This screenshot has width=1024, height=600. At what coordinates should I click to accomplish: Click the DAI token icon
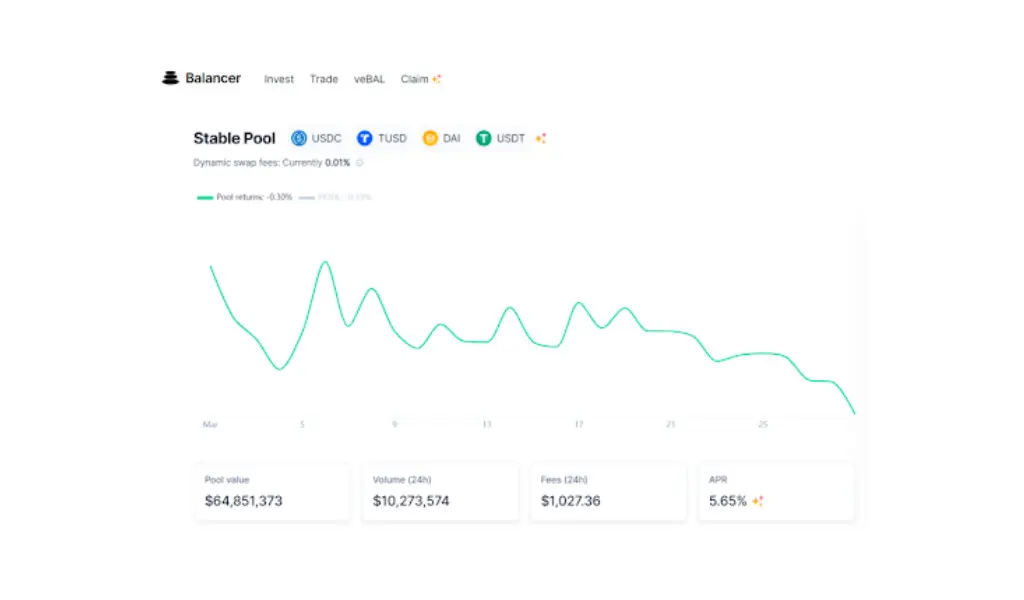[430, 138]
